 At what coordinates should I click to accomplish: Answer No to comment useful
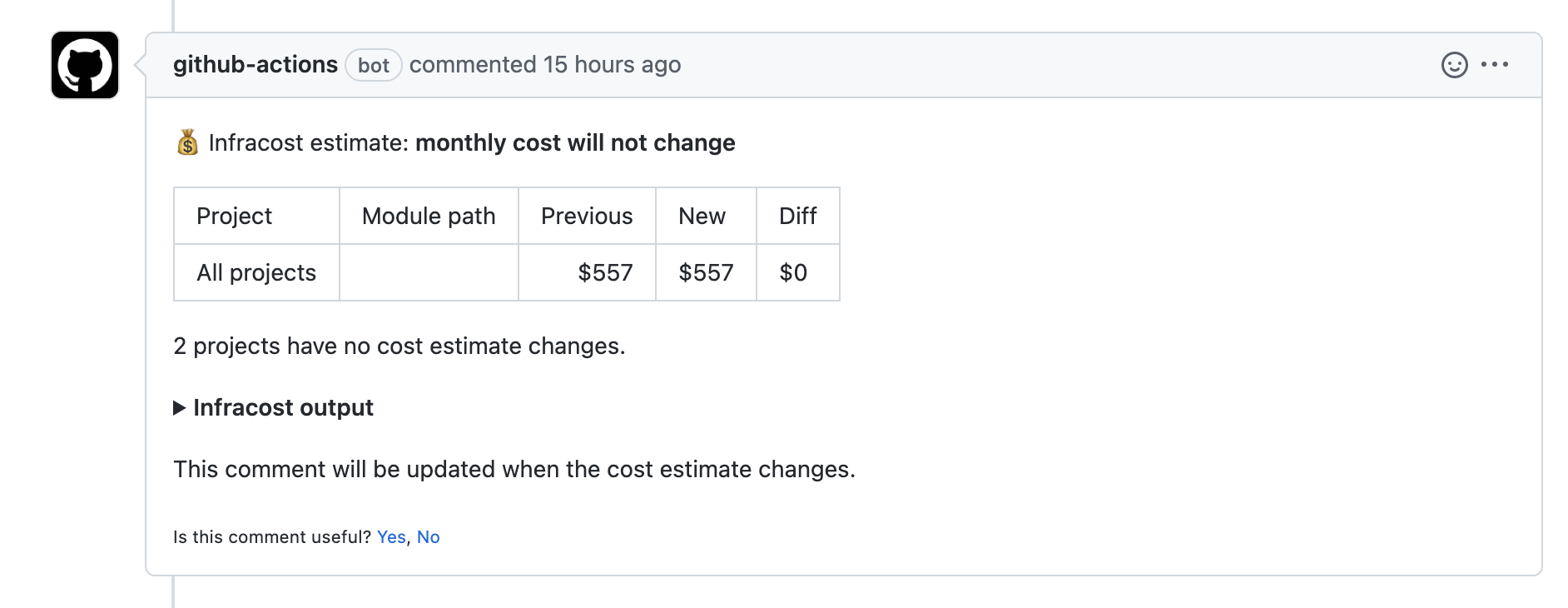[x=428, y=537]
